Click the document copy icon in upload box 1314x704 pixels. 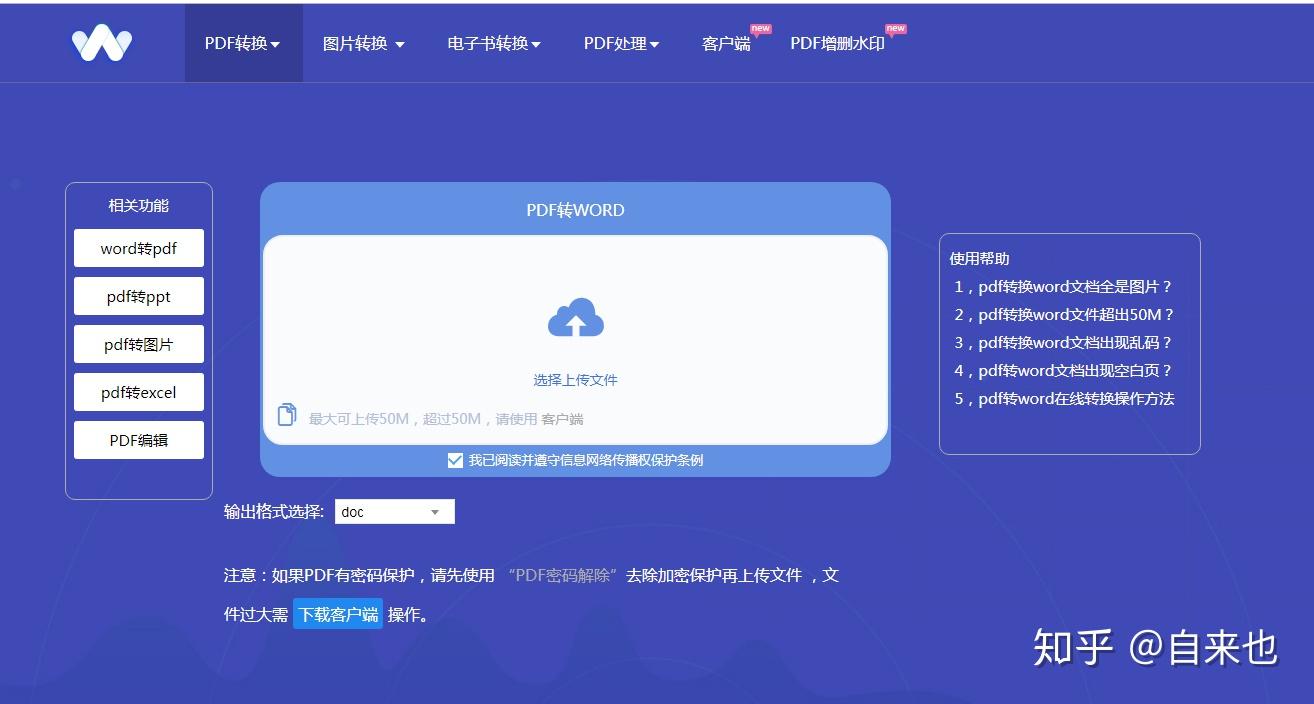tap(287, 415)
